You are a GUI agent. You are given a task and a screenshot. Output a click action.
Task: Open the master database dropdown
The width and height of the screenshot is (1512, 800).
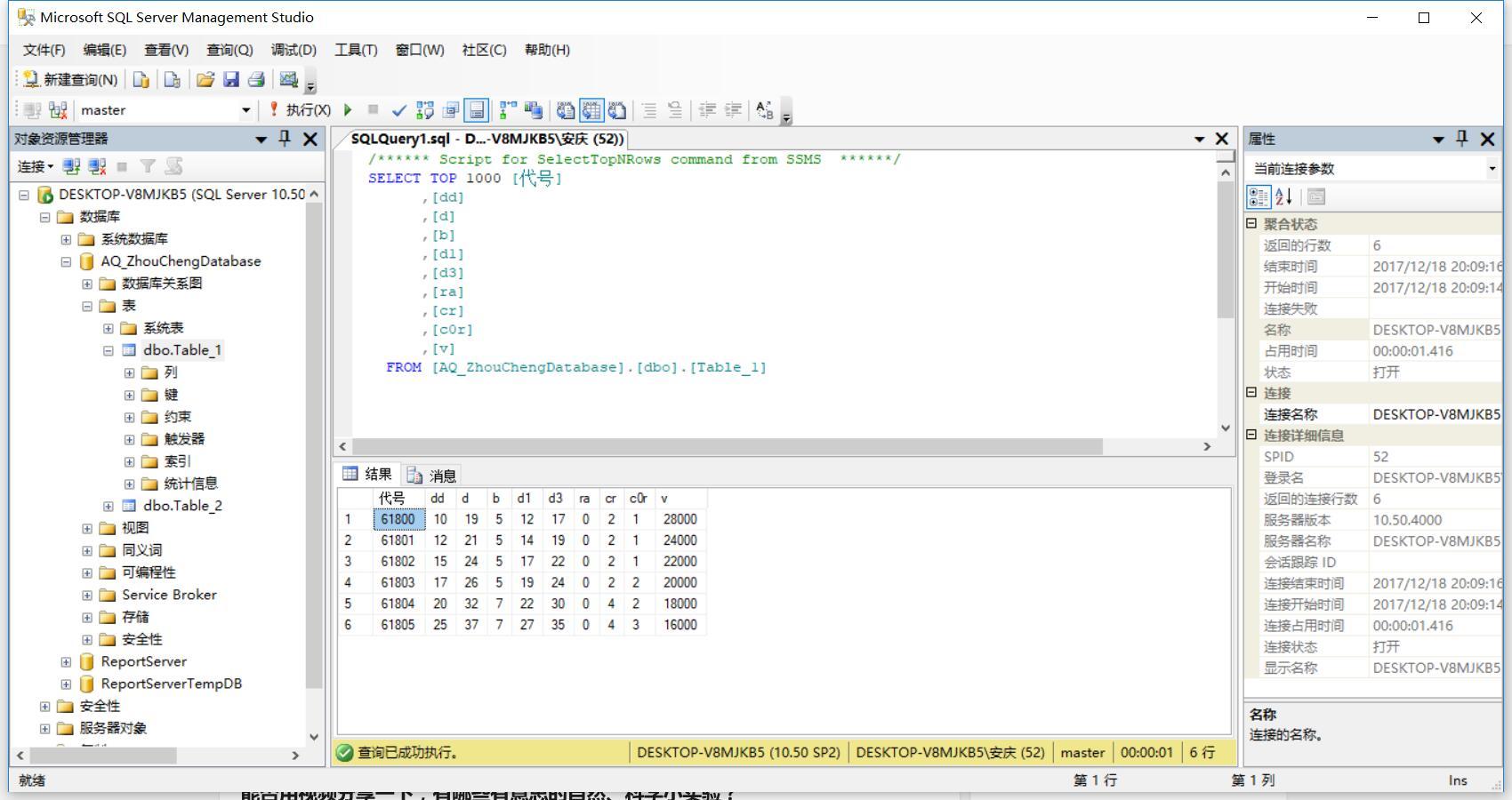pyautogui.click(x=246, y=109)
